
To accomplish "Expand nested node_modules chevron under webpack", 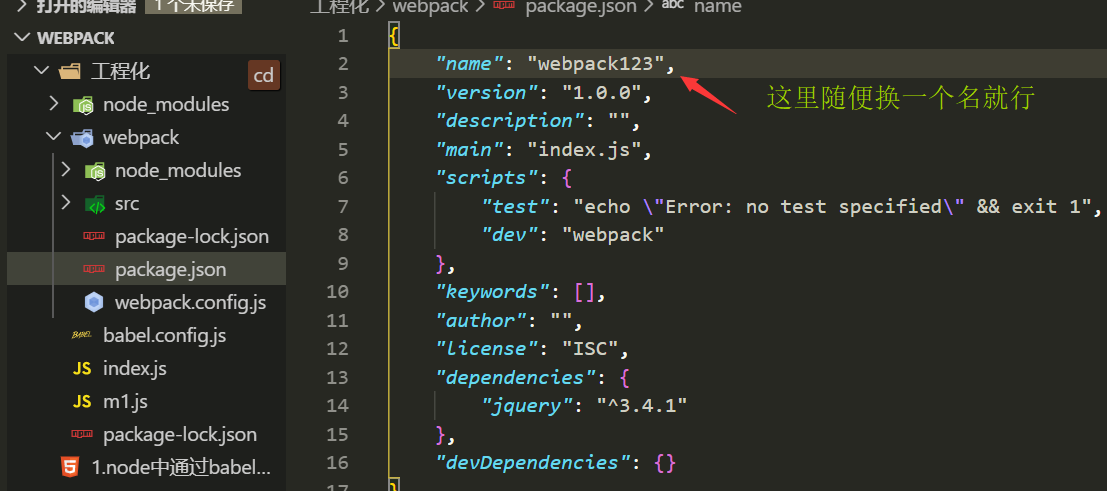I will [x=66, y=170].
